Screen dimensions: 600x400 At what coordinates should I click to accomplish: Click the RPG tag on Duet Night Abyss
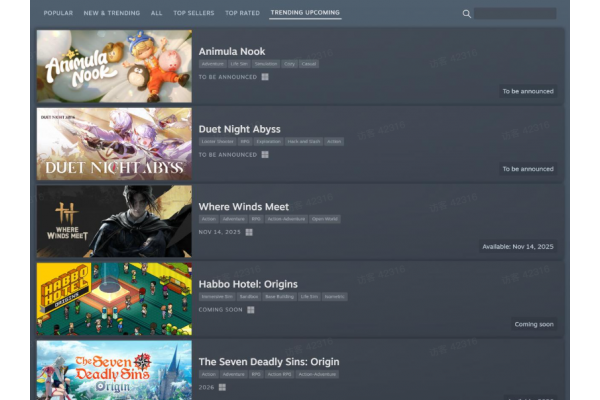click(245, 142)
